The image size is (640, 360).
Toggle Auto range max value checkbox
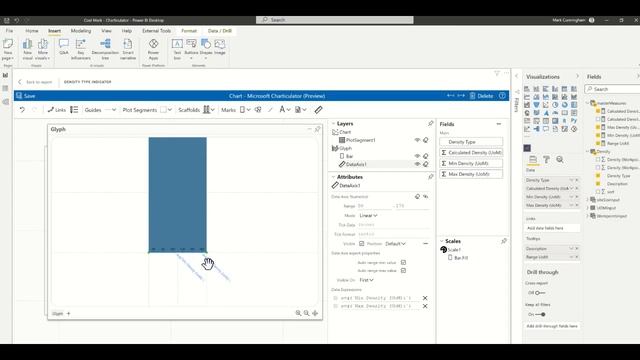[403, 271]
